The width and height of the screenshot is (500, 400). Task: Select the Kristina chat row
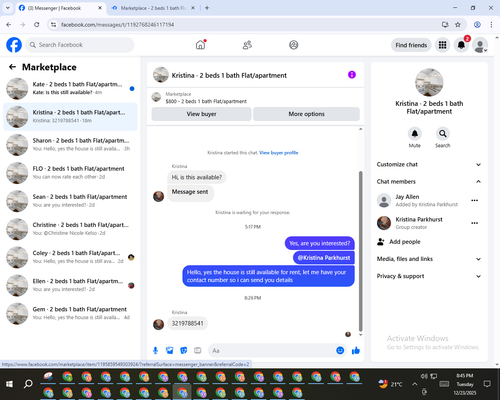(x=70, y=117)
